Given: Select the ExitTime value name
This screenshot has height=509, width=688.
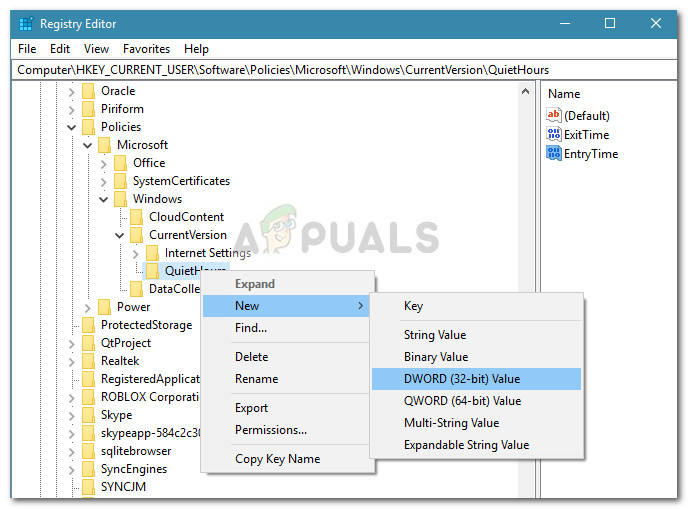Looking at the screenshot, I should coord(586,134).
